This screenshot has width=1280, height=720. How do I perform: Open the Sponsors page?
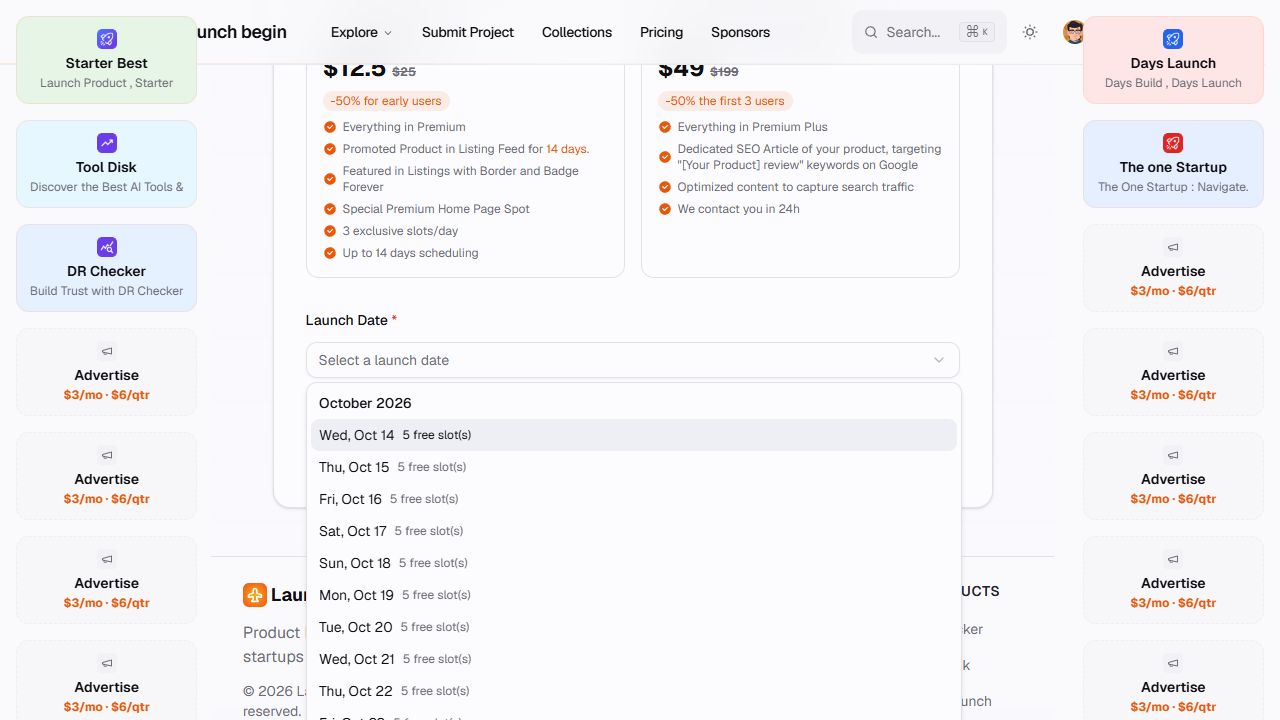click(x=740, y=32)
